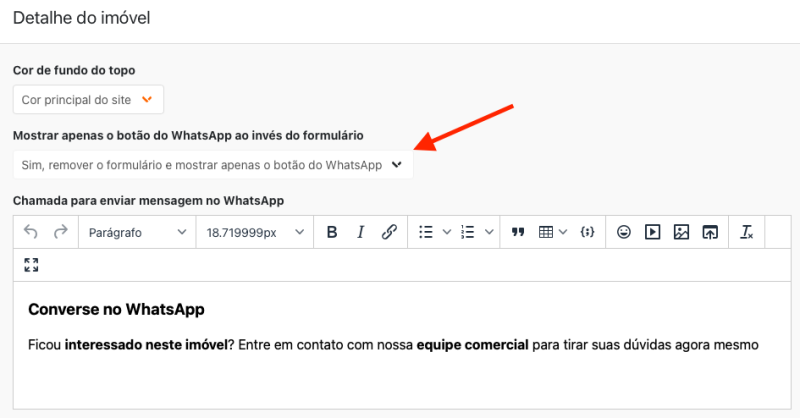The image size is (800, 418).
Task: Insert a placeholder with the curly braces icon
Action: (x=588, y=232)
